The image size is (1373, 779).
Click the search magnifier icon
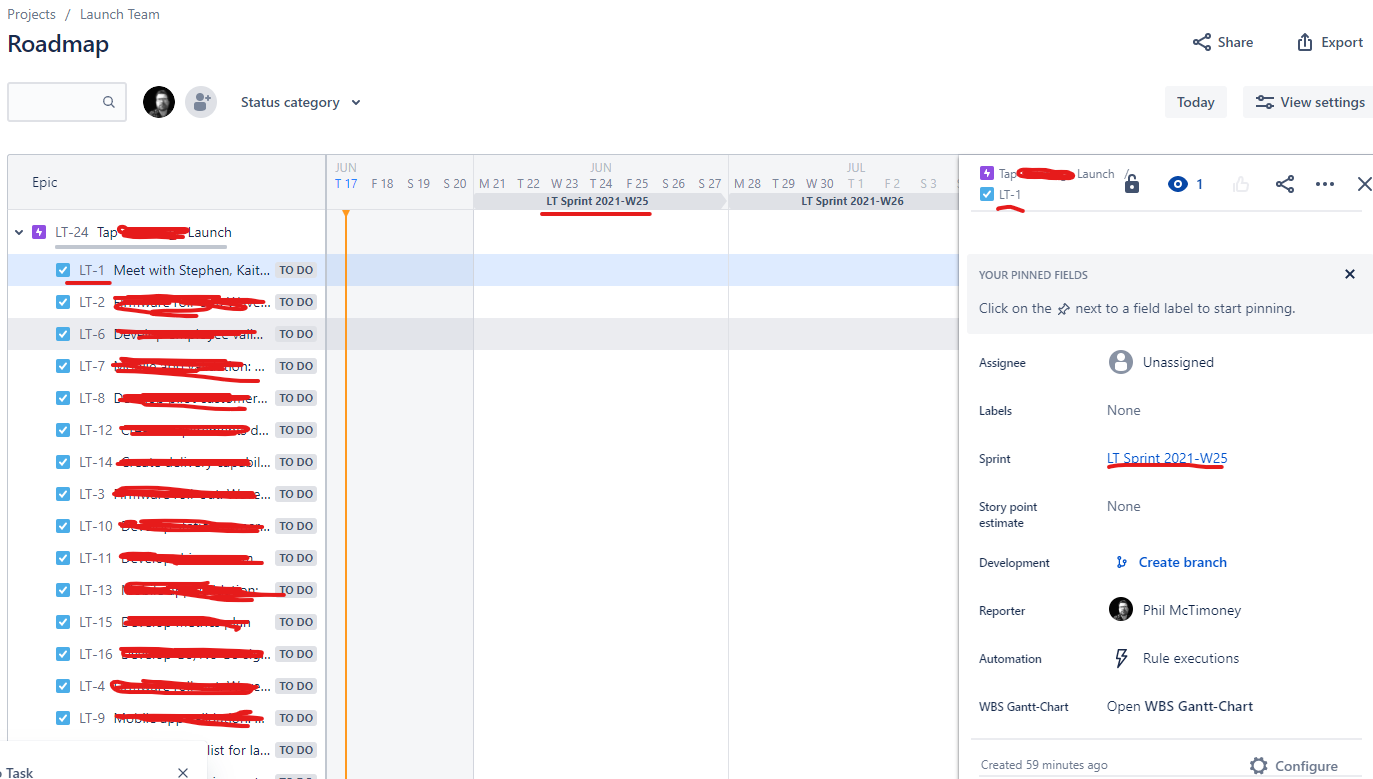pos(108,102)
